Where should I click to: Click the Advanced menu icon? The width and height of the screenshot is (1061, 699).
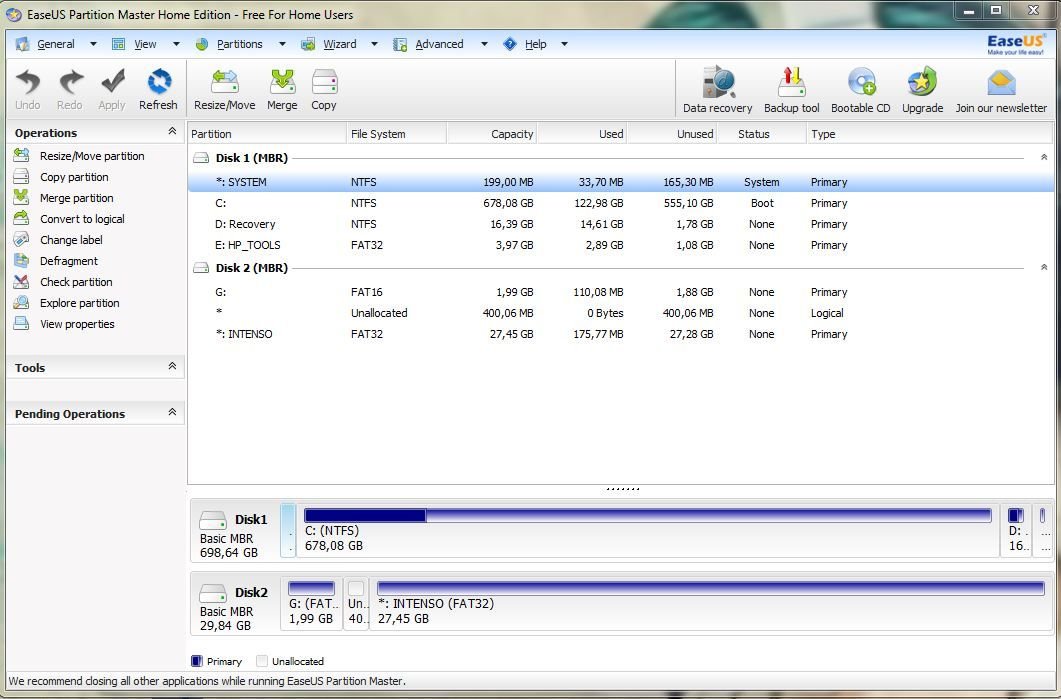click(x=400, y=44)
